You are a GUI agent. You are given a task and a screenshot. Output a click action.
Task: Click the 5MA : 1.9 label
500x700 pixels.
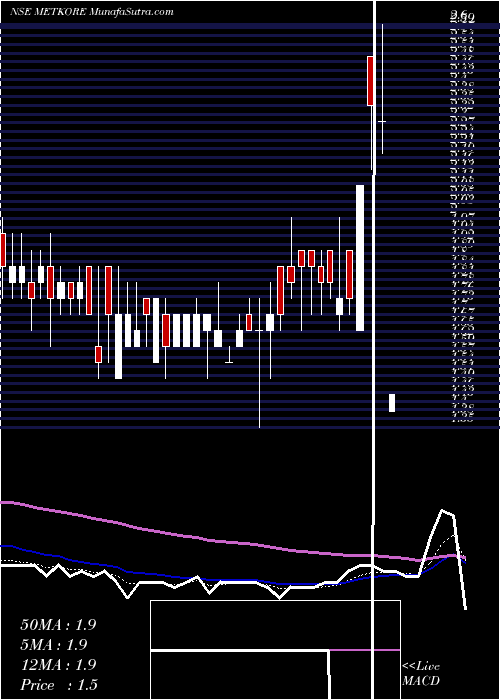[x=54, y=645]
